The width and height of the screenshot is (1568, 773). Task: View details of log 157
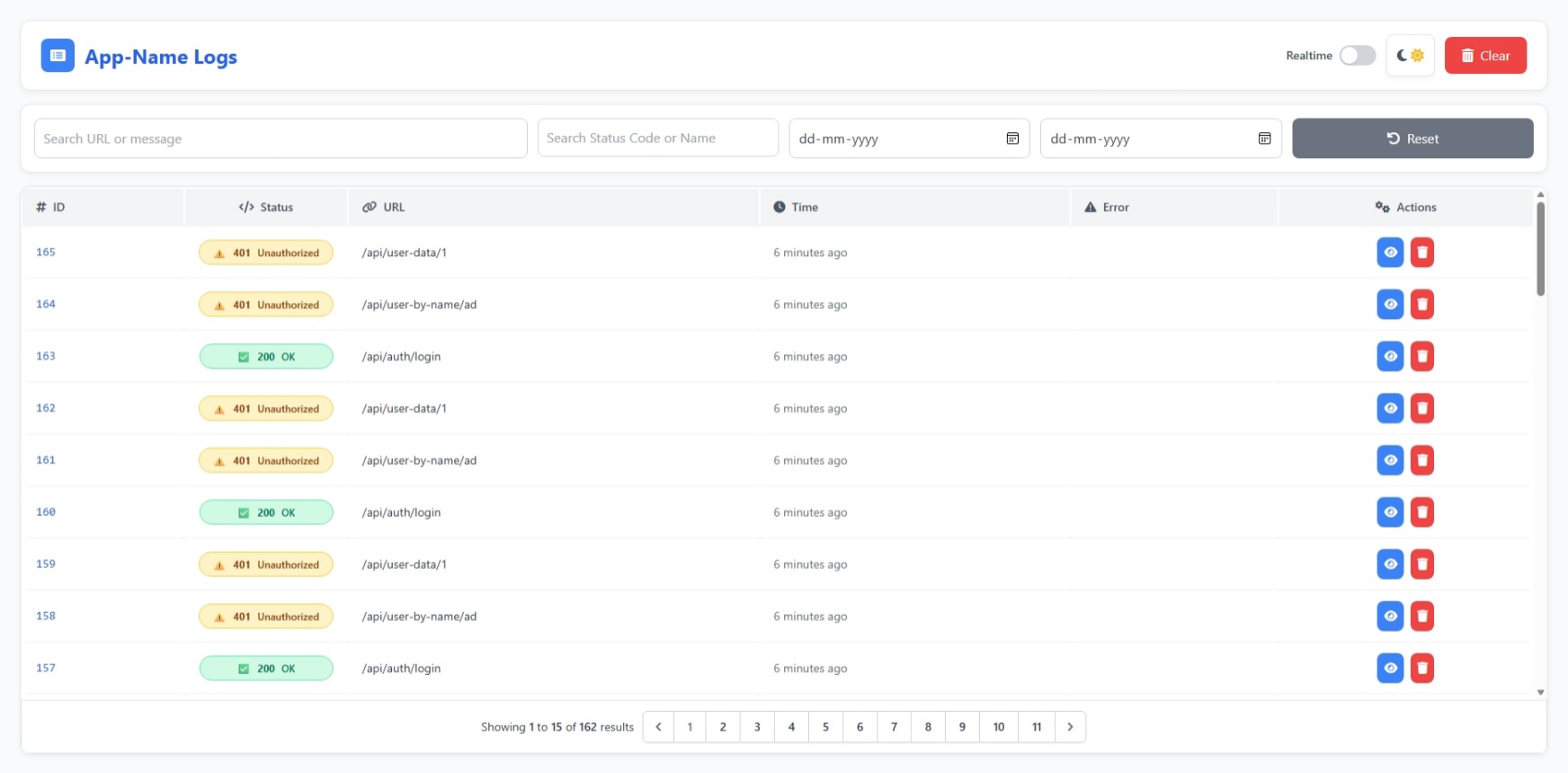tap(1390, 668)
